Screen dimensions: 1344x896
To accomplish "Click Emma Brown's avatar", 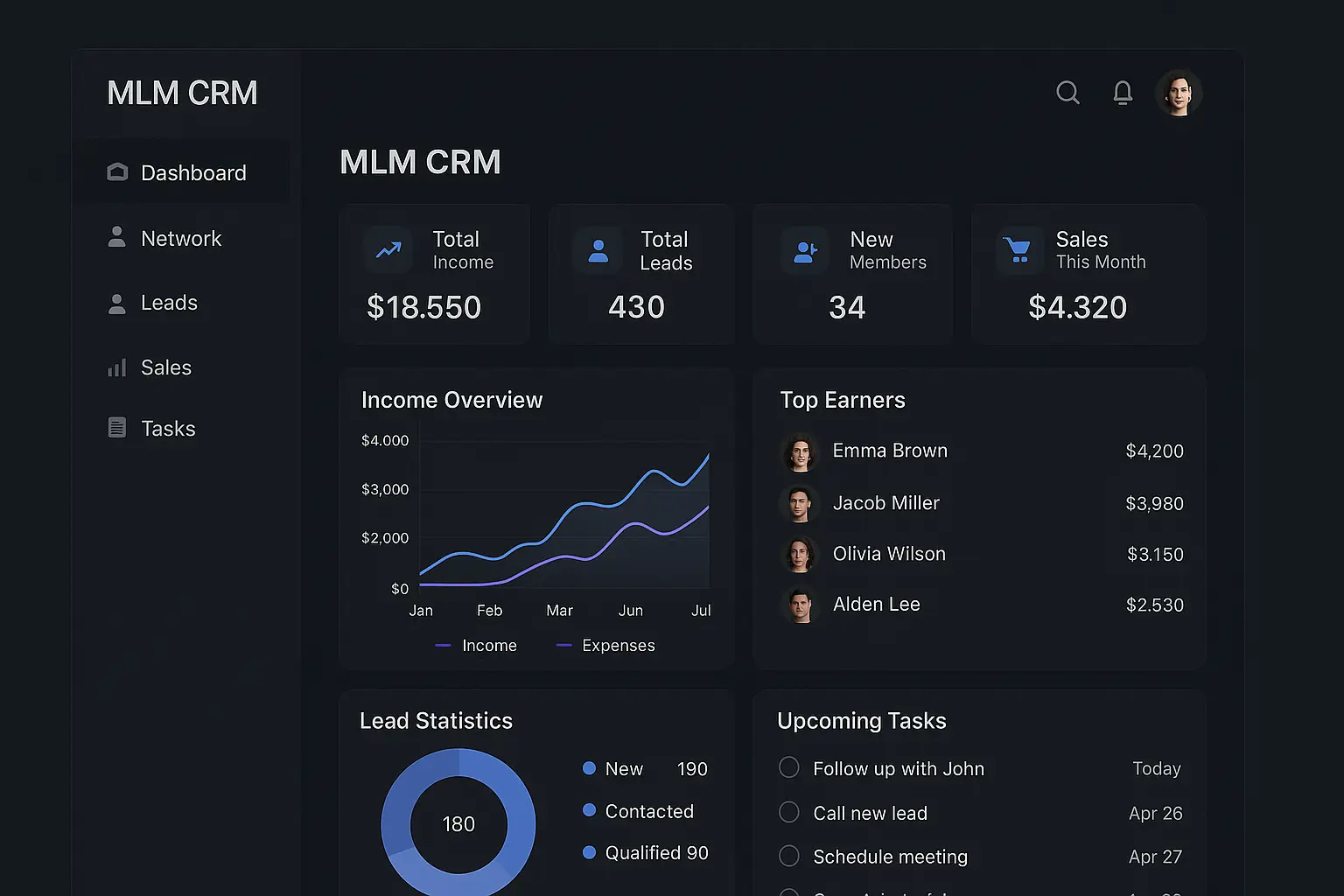I will point(799,451).
